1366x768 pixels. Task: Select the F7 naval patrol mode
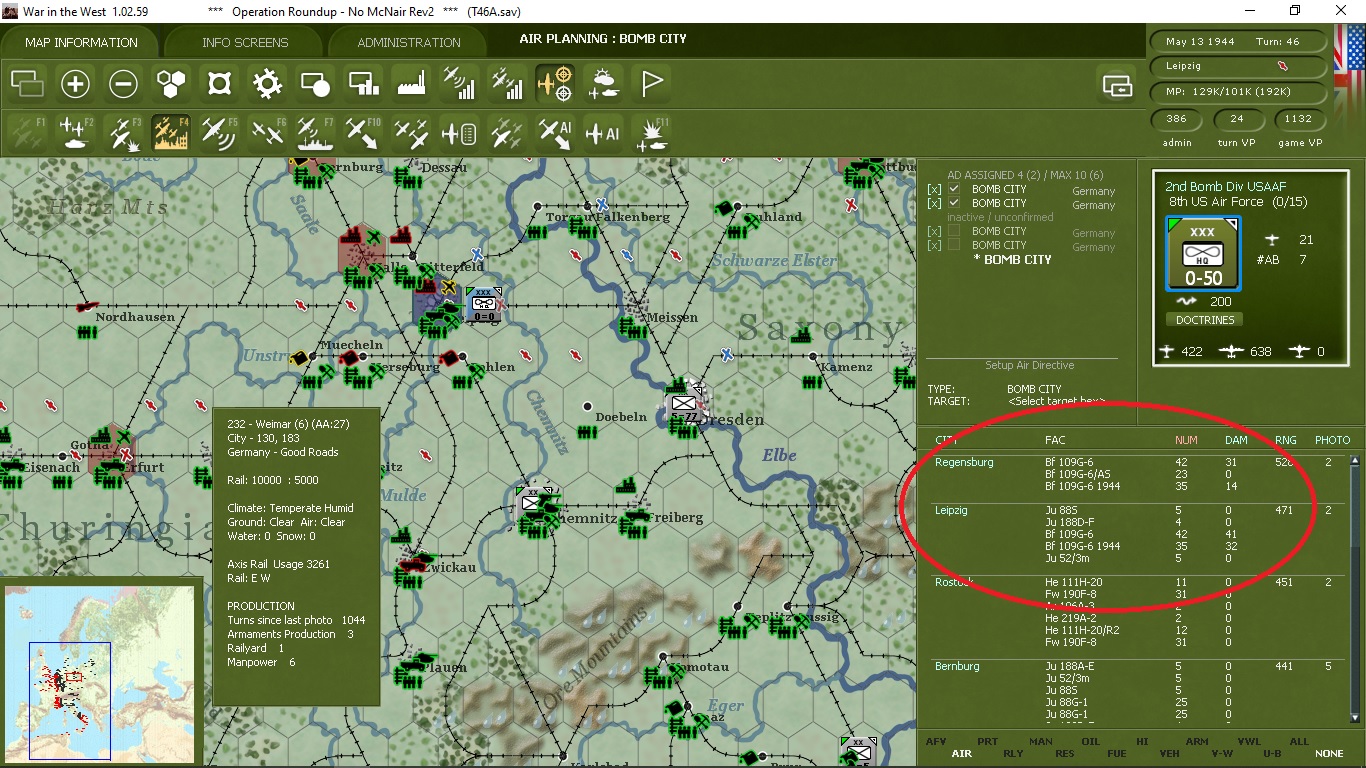315,132
